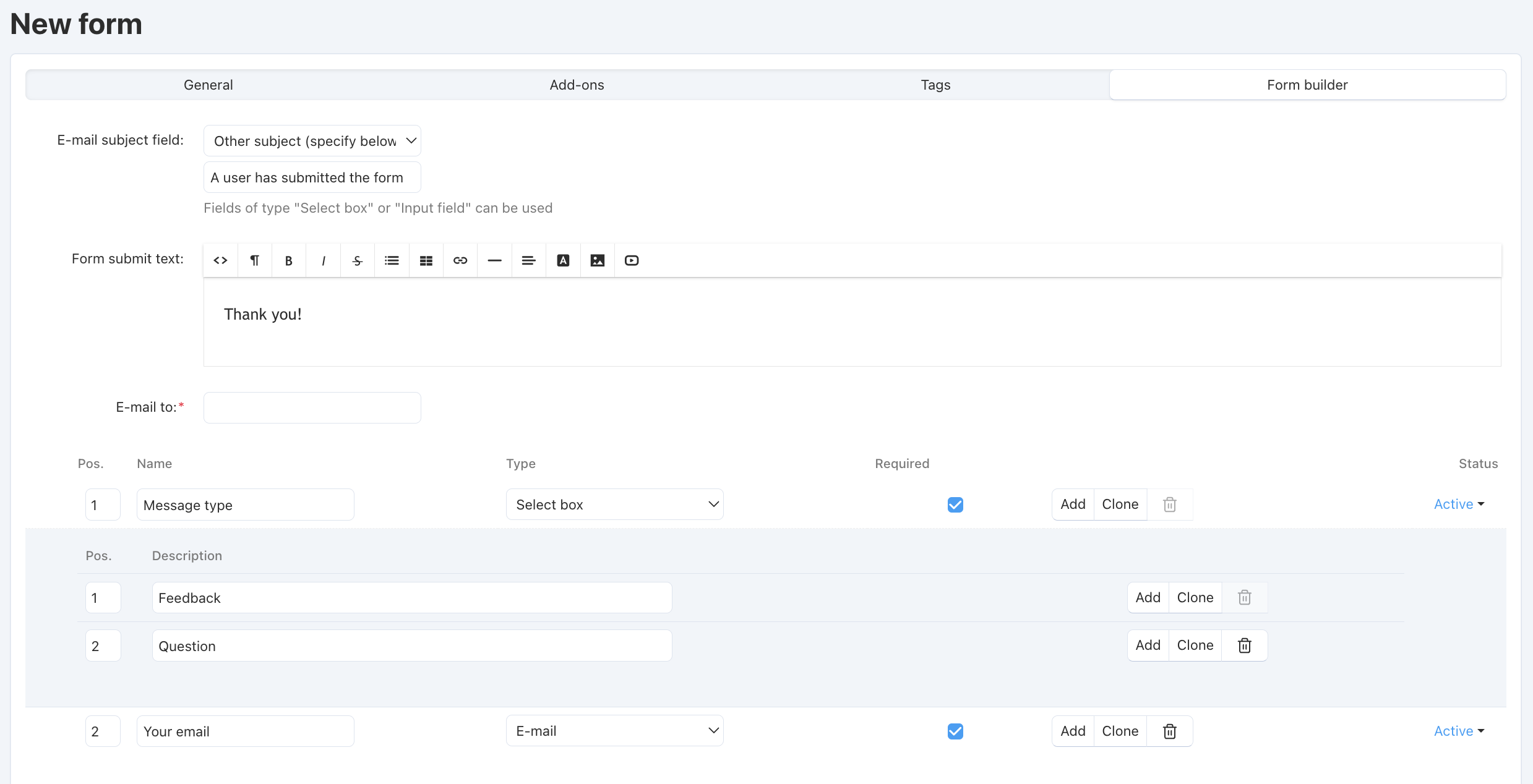Add a field after Message type
Viewport: 1533px width, 784px height.
[1073, 505]
